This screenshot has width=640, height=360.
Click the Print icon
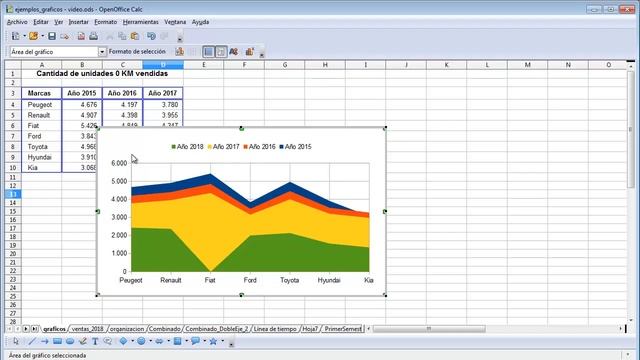pos(93,36)
